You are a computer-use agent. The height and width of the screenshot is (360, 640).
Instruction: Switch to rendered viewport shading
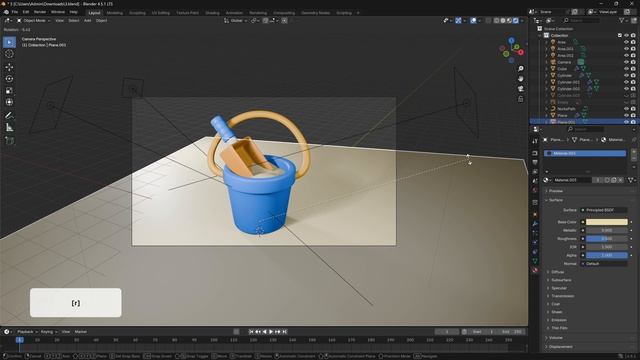(x=516, y=20)
